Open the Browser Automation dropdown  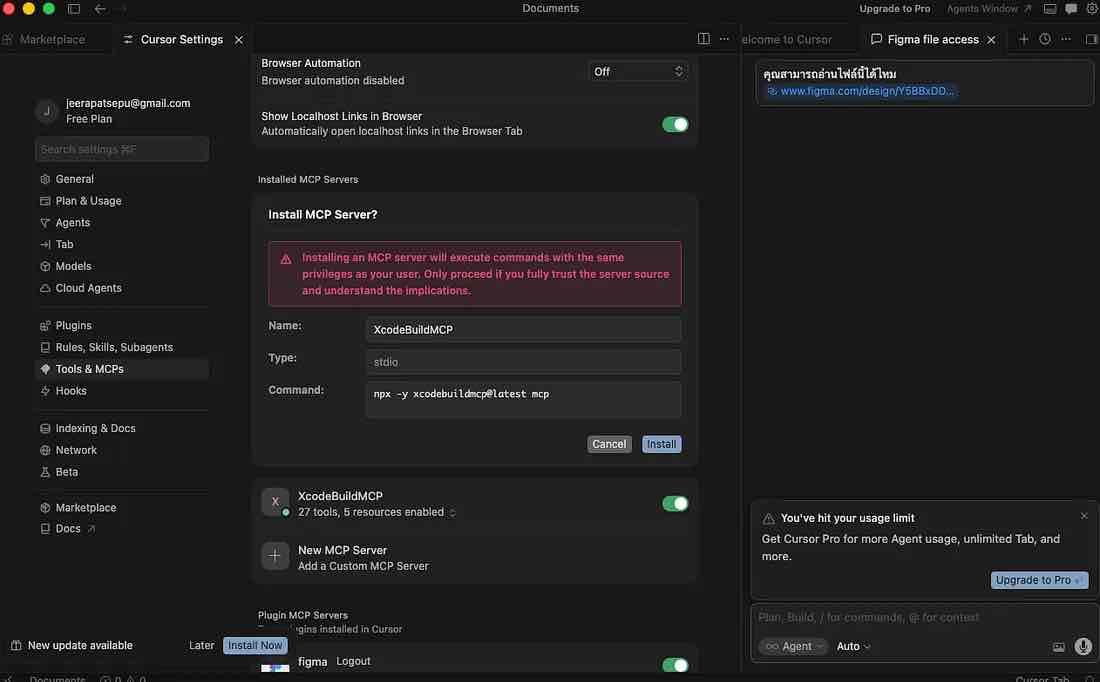[638, 72]
